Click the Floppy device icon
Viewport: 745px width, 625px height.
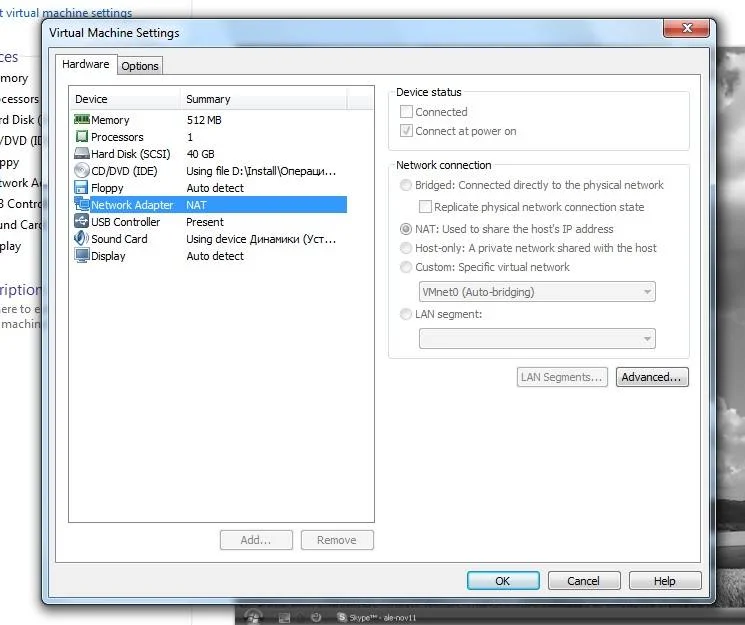click(x=82, y=187)
